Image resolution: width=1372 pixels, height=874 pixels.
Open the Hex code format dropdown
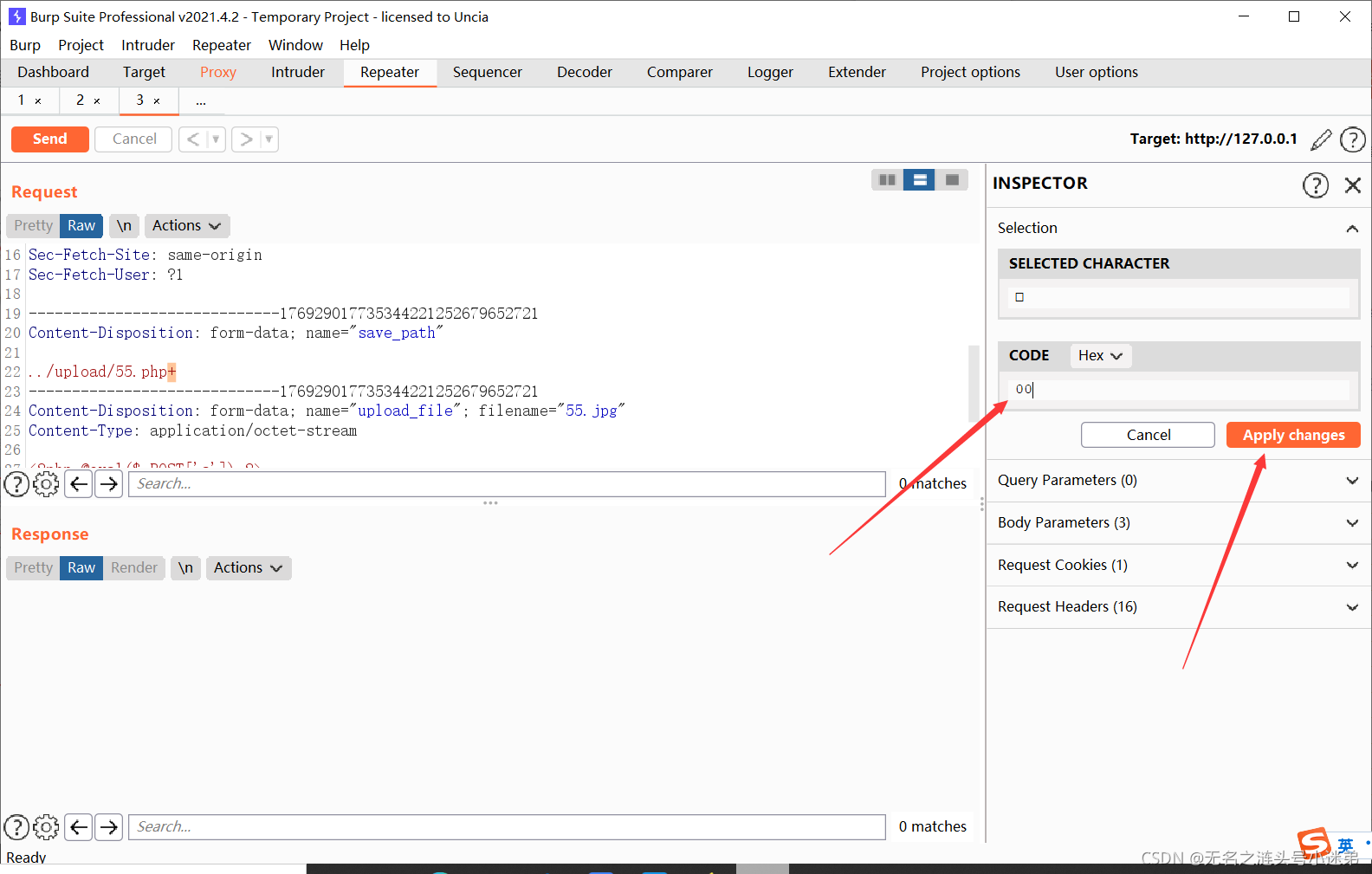tap(1100, 355)
